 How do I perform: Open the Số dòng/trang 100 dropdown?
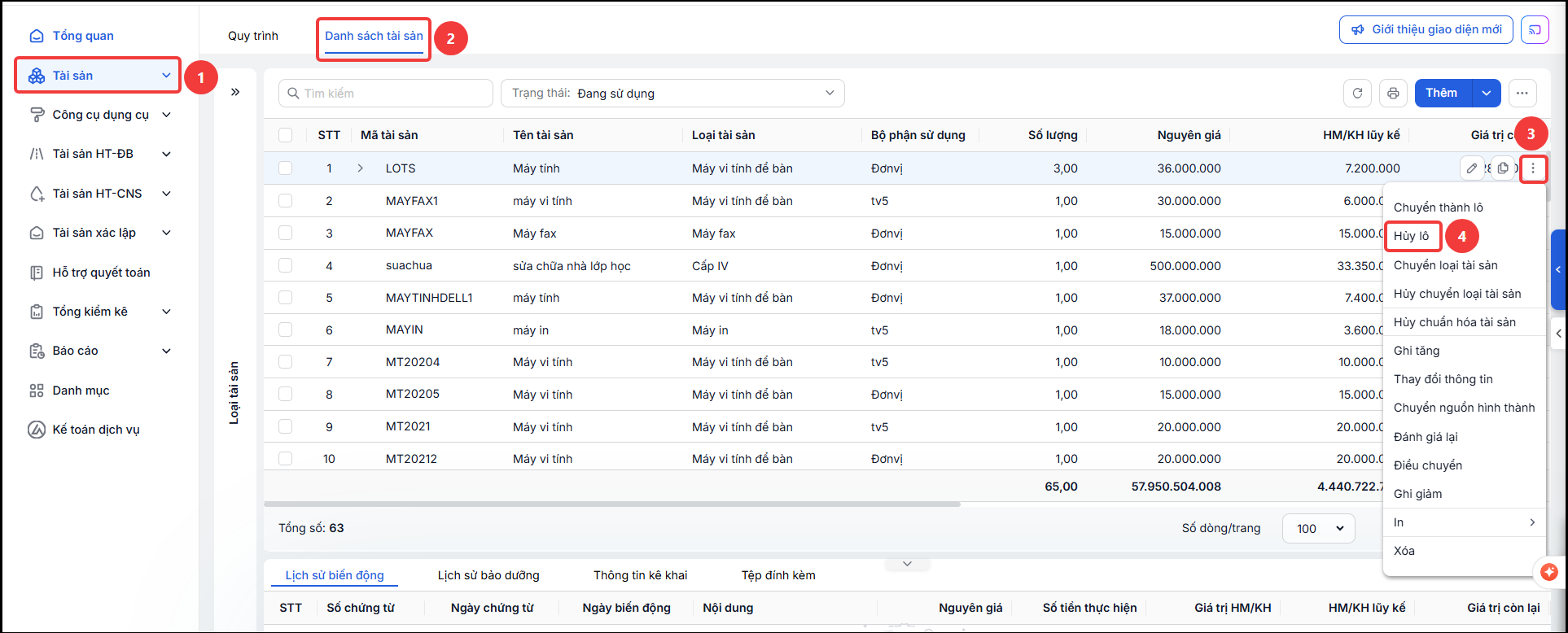[1319, 528]
